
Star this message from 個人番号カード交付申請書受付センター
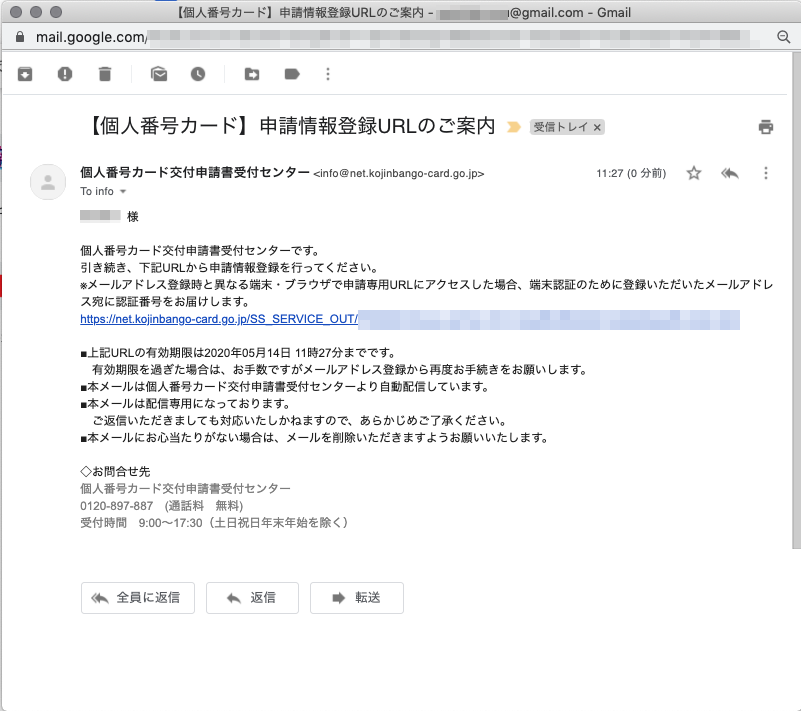coord(694,173)
